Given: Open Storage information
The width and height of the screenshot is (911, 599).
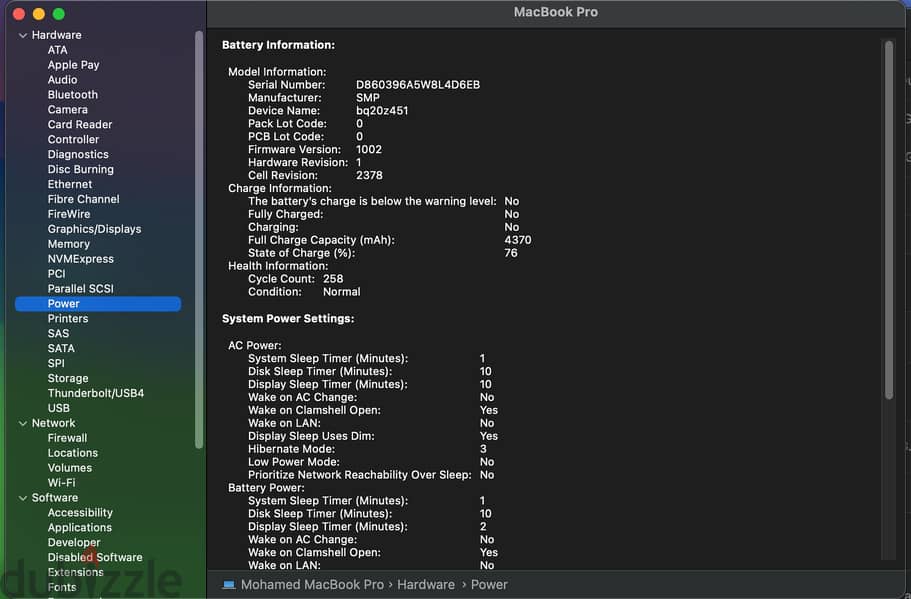Looking at the screenshot, I should coord(68,379).
